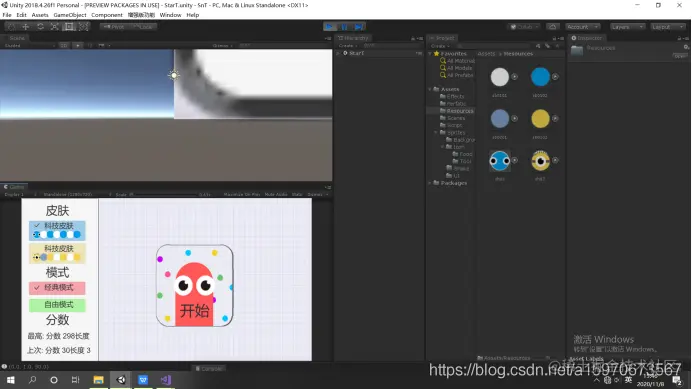Lock the Inspector panel
This screenshot has height=389, width=692.
[x=680, y=38]
